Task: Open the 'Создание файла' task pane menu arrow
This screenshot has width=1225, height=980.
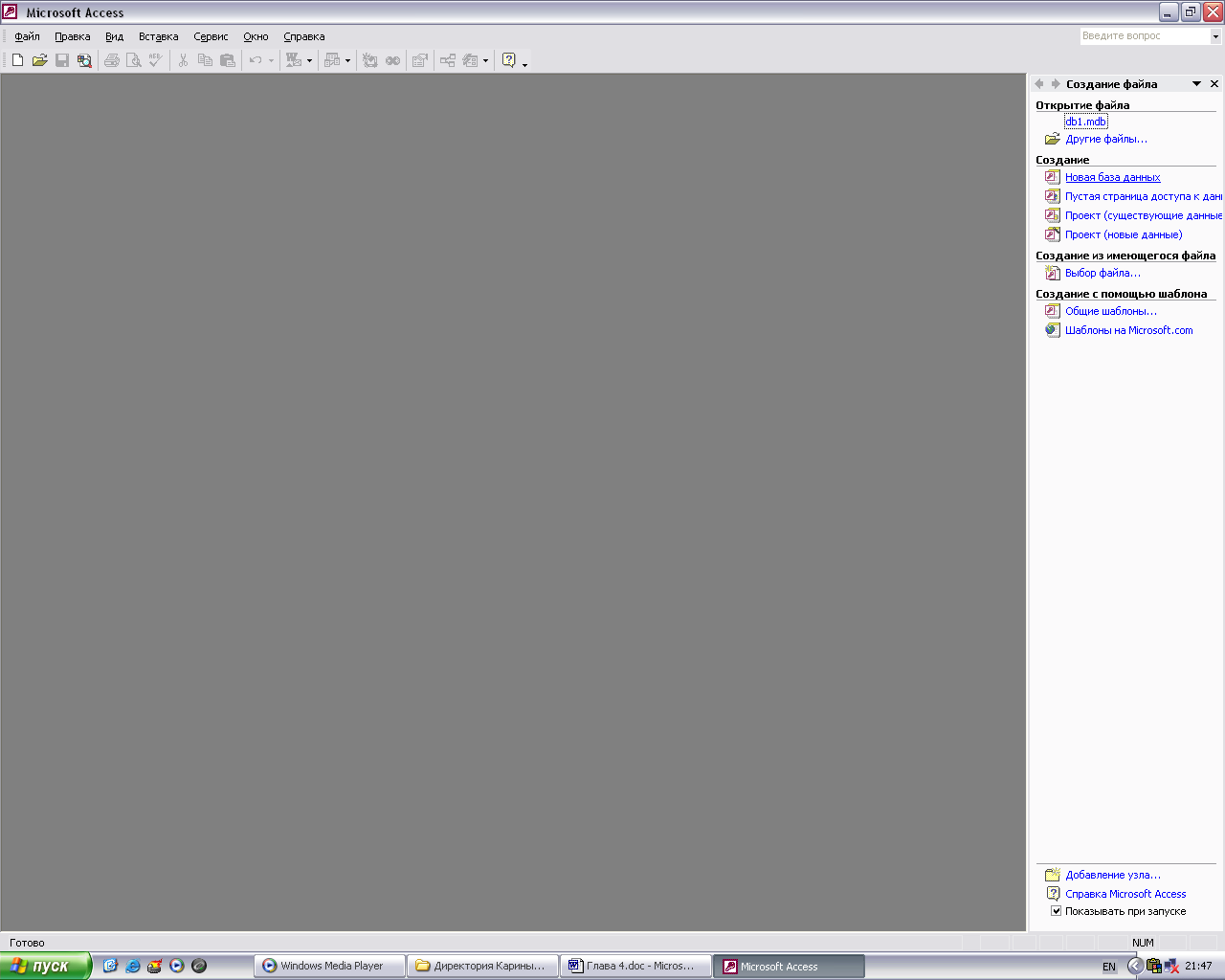Action: [1196, 84]
